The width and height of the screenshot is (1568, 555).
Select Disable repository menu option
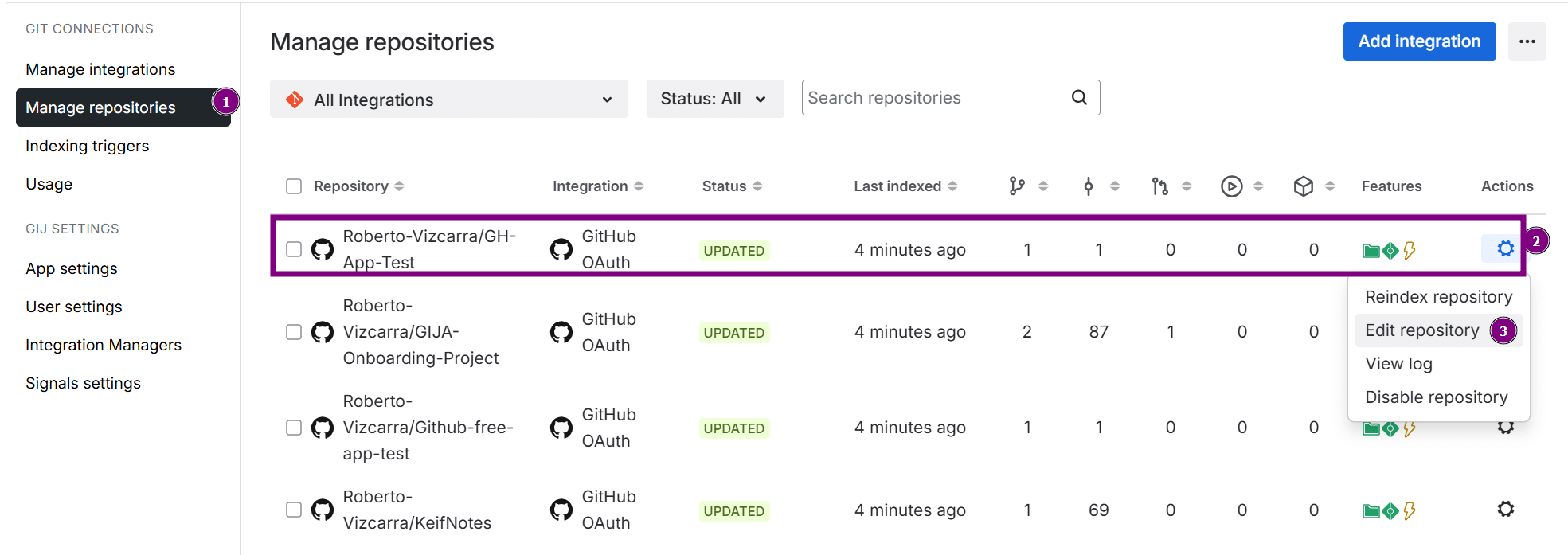(x=1436, y=397)
